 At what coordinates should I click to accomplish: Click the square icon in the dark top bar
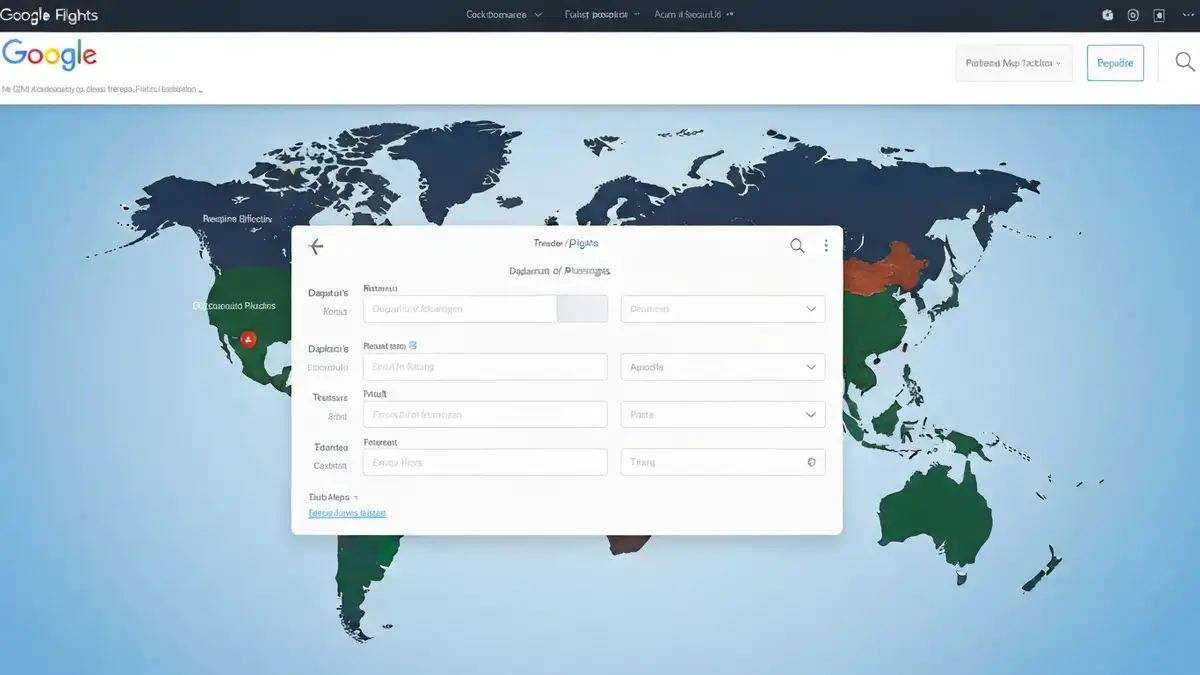[x=1160, y=15]
